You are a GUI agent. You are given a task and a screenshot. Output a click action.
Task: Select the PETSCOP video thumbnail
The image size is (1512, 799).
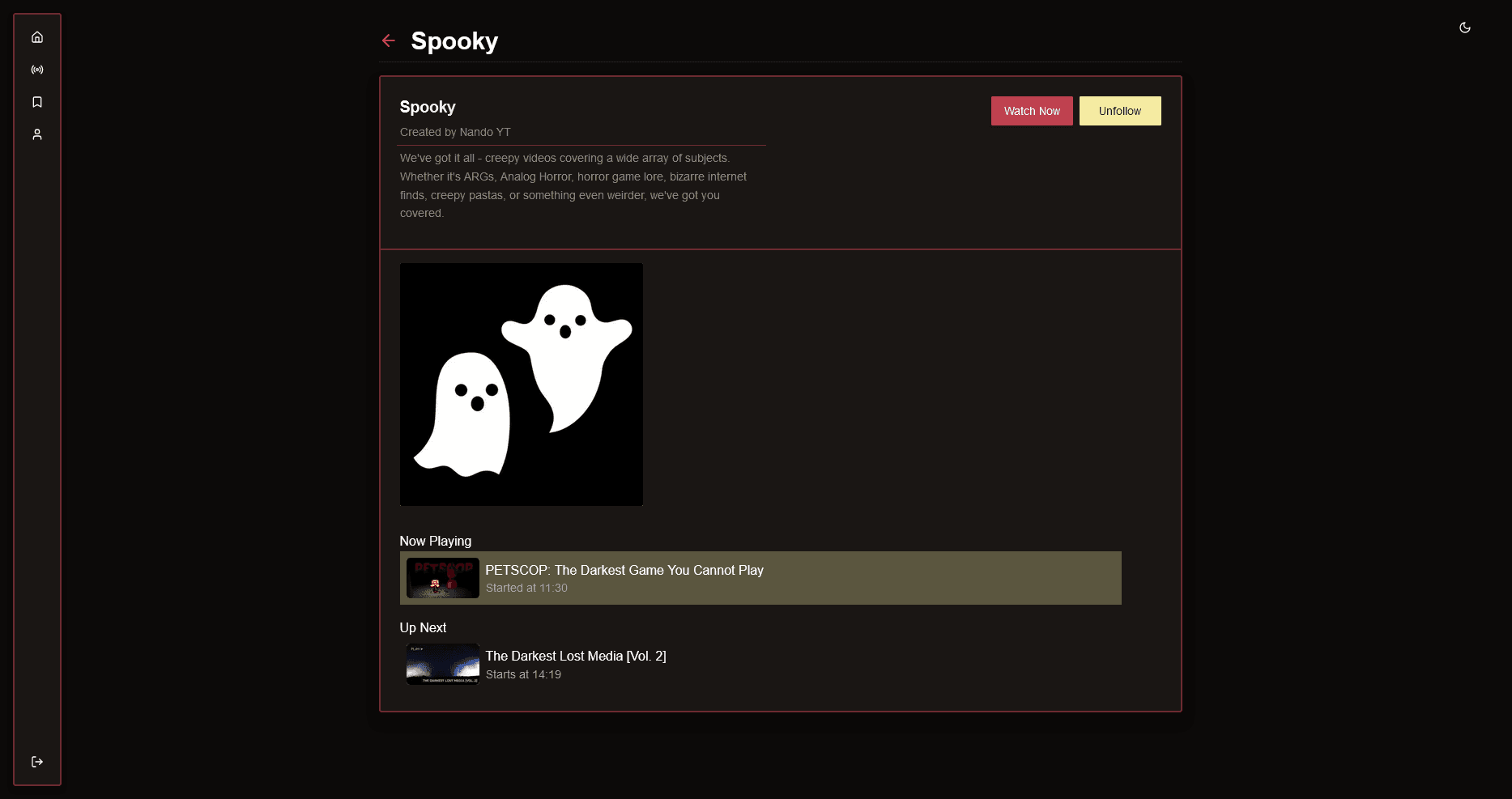tap(442, 578)
